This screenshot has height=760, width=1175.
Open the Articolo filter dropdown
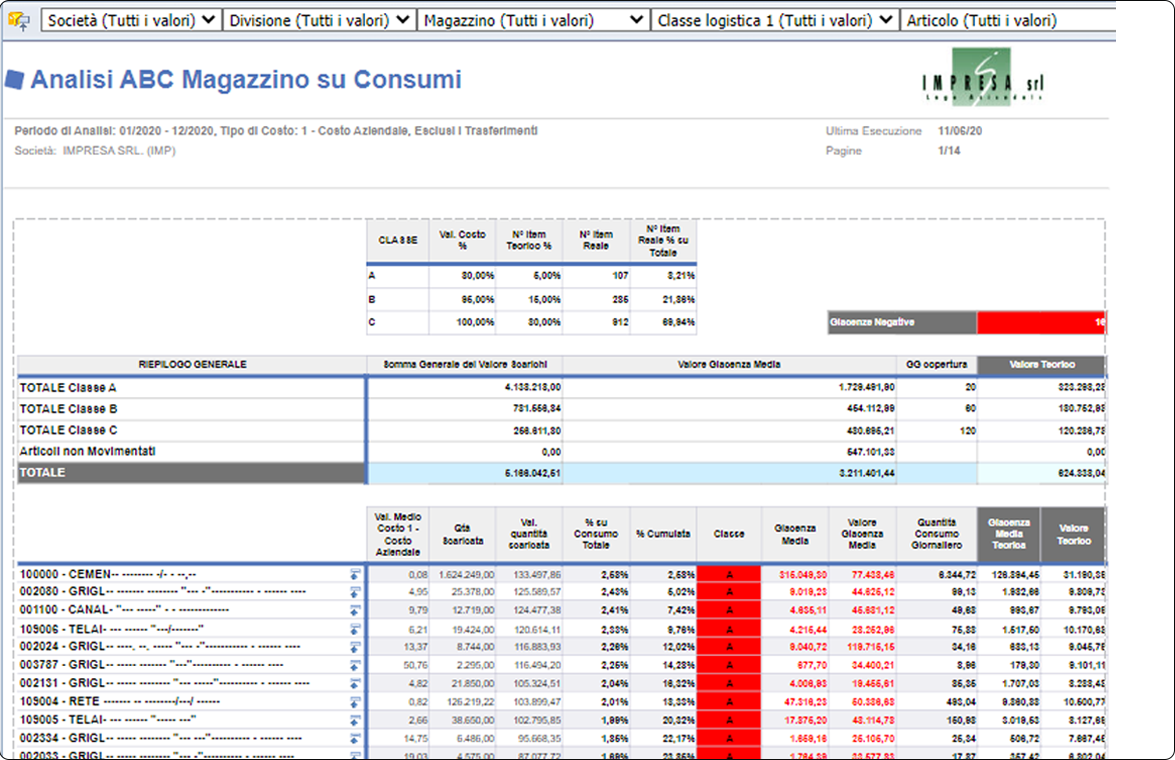tap(1008, 20)
